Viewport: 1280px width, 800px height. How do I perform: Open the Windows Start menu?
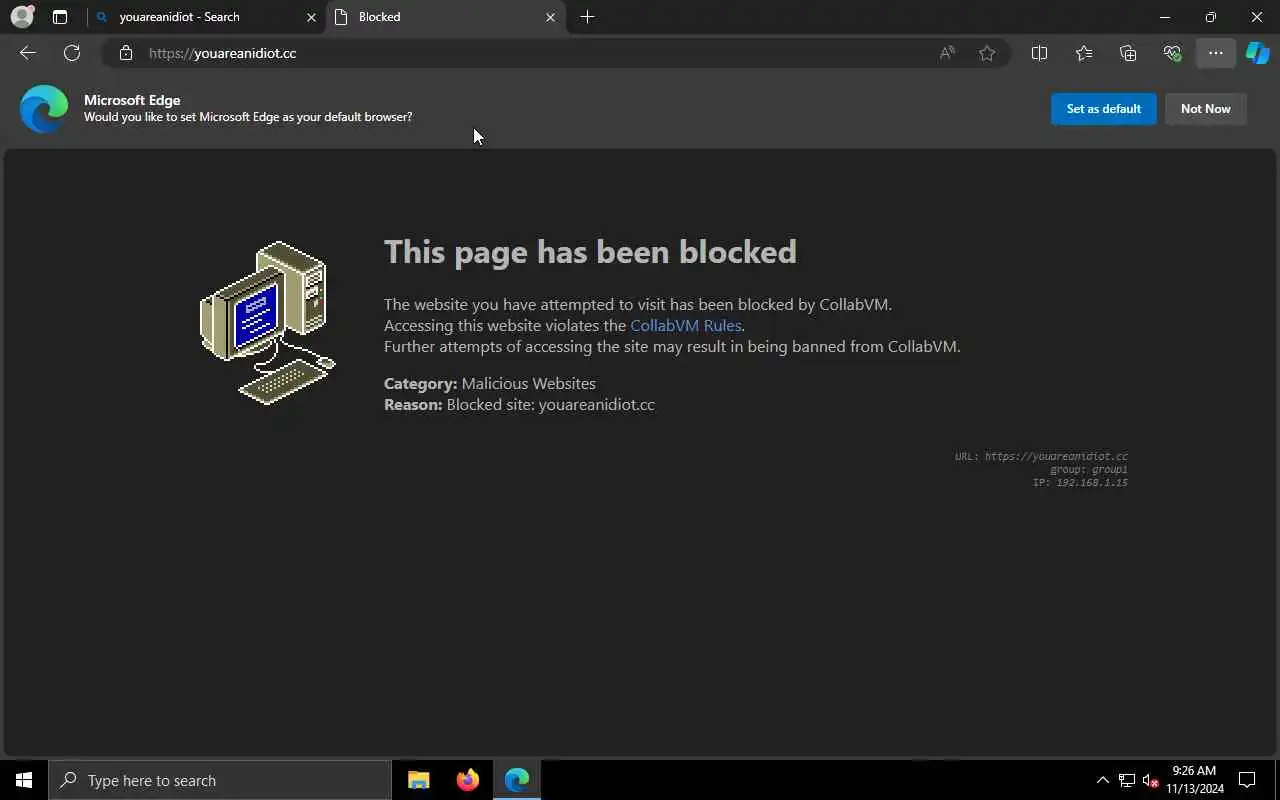point(24,780)
